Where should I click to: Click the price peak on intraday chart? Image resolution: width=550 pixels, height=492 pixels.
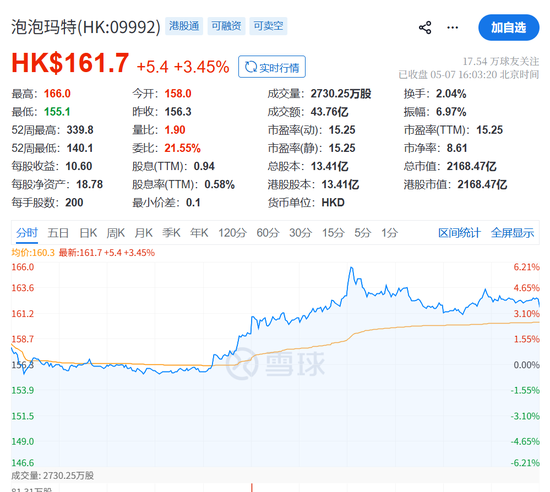[351, 268]
